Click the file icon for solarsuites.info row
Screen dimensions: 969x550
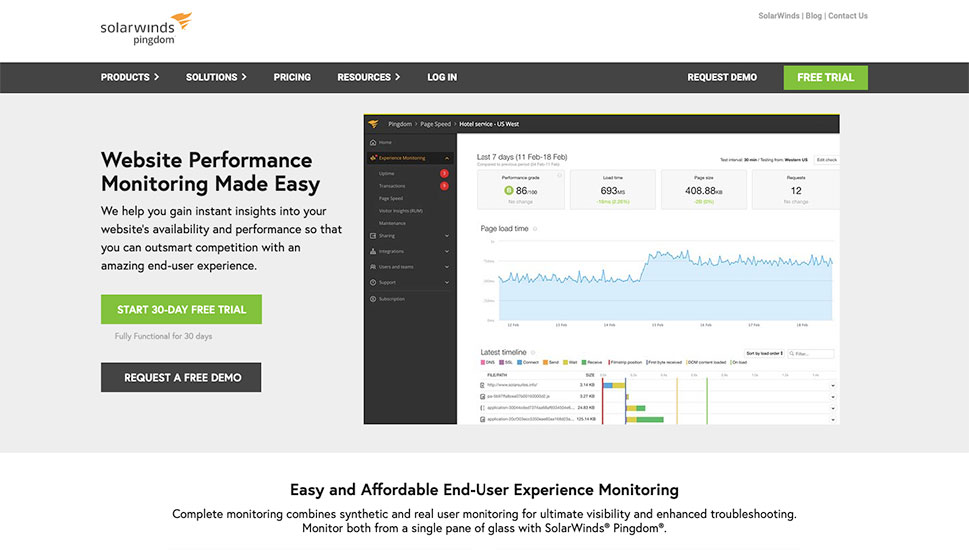483,385
